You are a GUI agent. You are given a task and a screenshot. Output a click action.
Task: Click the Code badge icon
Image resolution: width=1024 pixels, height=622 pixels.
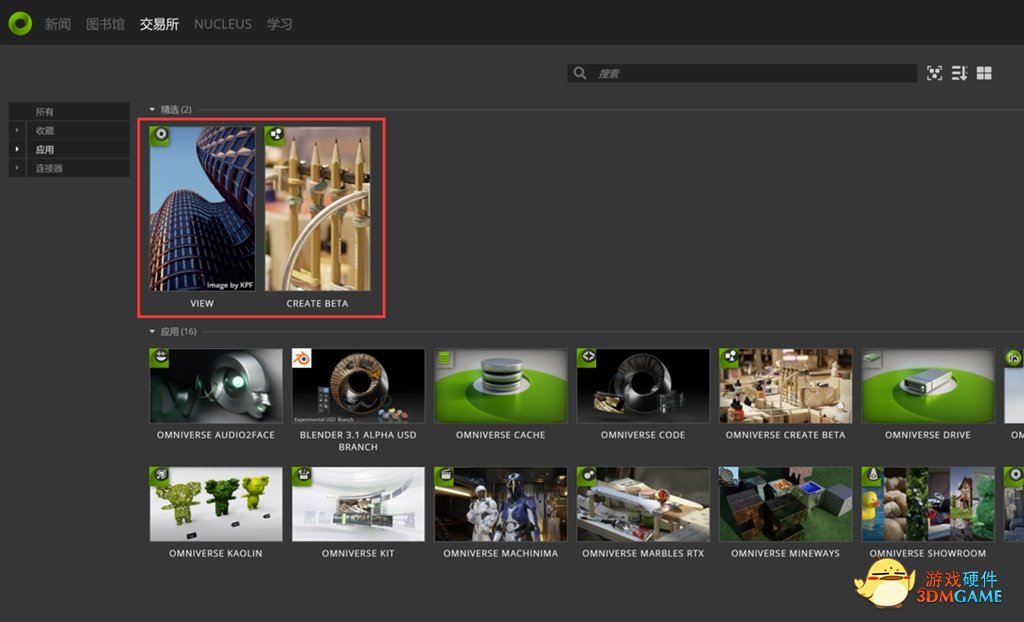[586, 357]
